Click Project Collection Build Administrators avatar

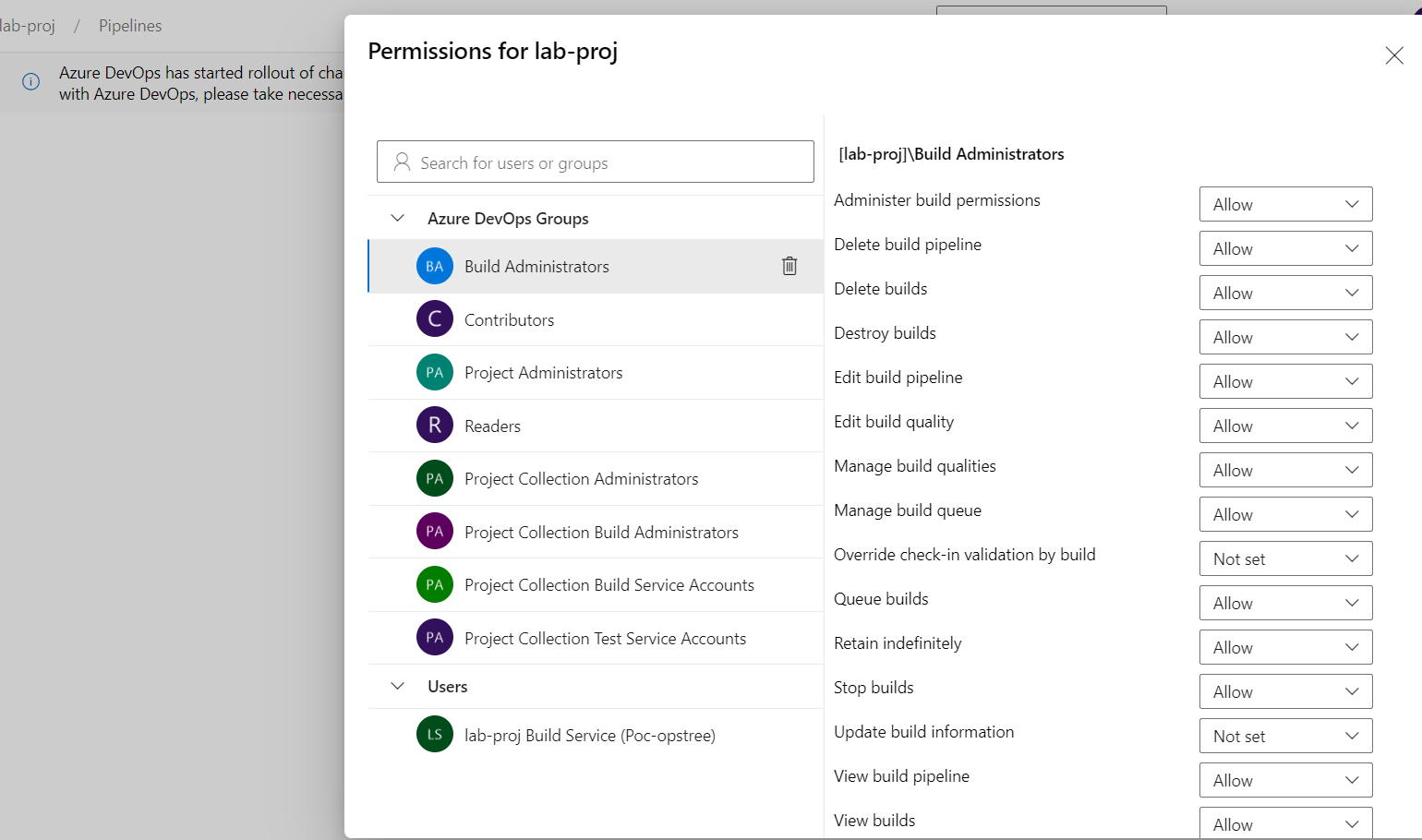pos(435,532)
